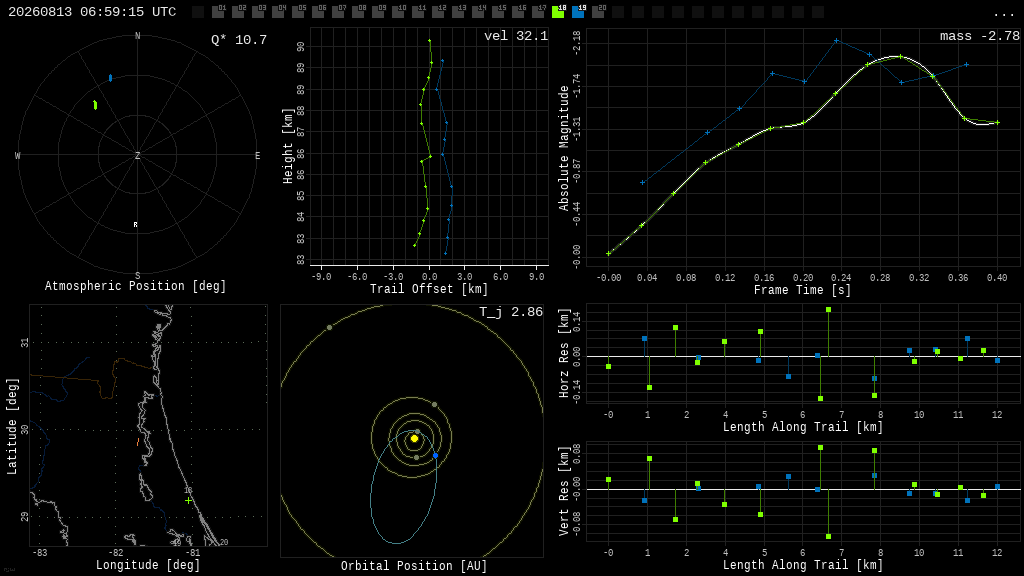Toggle the green station 18 square
Image resolution: width=1024 pixels, height=576 pixels.
coord(558,12)
